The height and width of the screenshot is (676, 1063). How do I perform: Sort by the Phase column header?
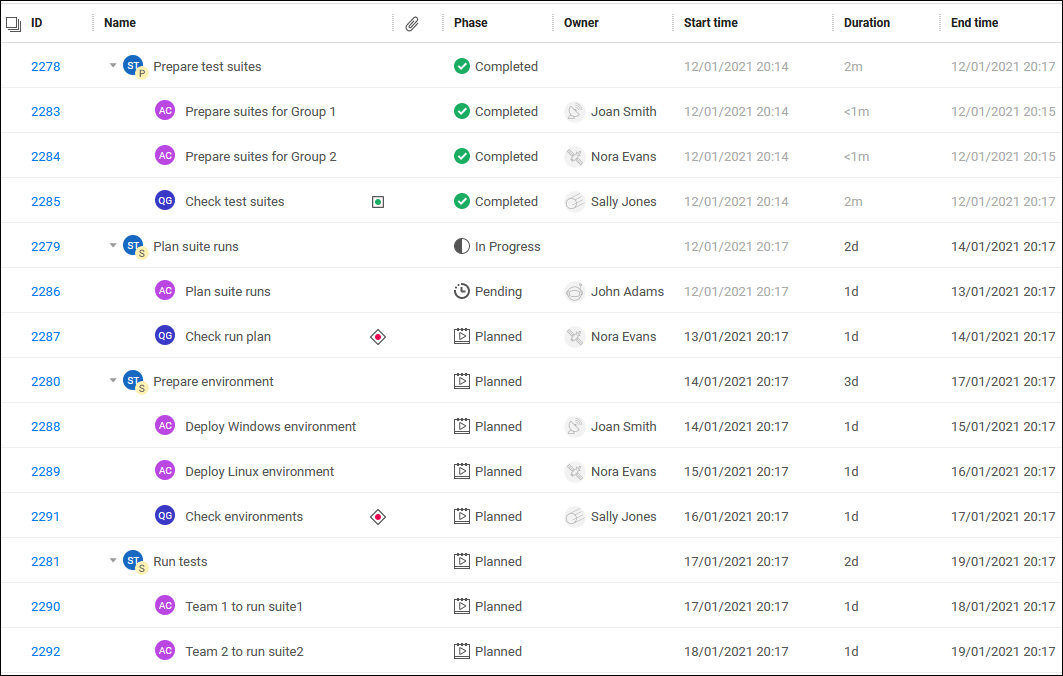coord(469,23)
